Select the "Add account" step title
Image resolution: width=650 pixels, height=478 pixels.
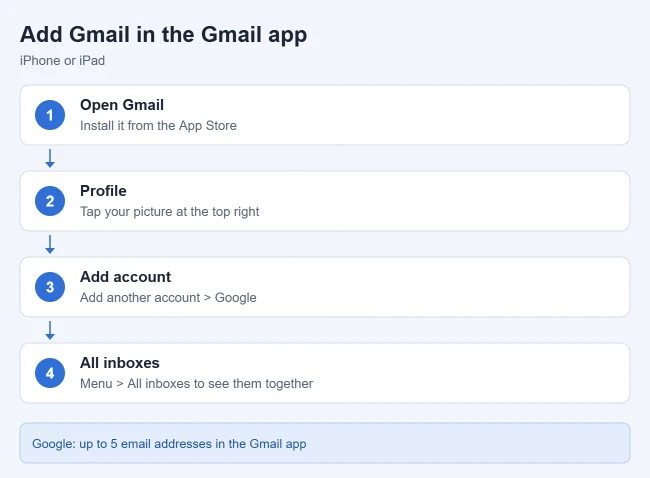tap(125, 277)
